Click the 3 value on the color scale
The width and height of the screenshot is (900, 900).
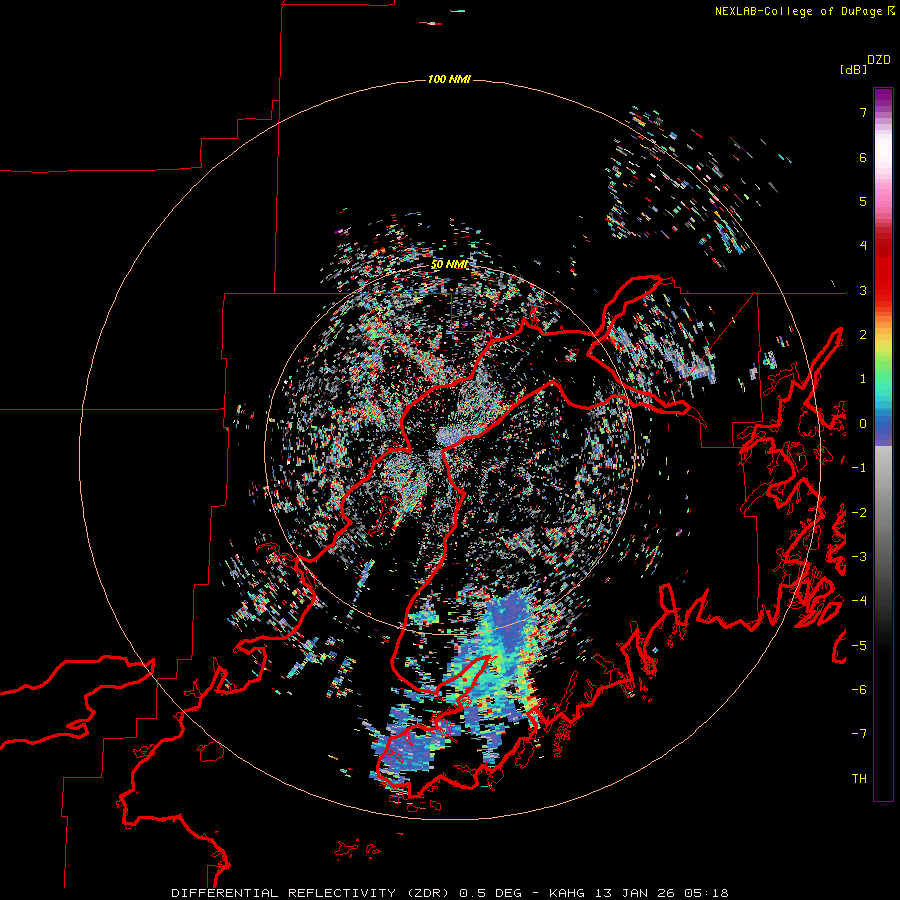[863, 290]
